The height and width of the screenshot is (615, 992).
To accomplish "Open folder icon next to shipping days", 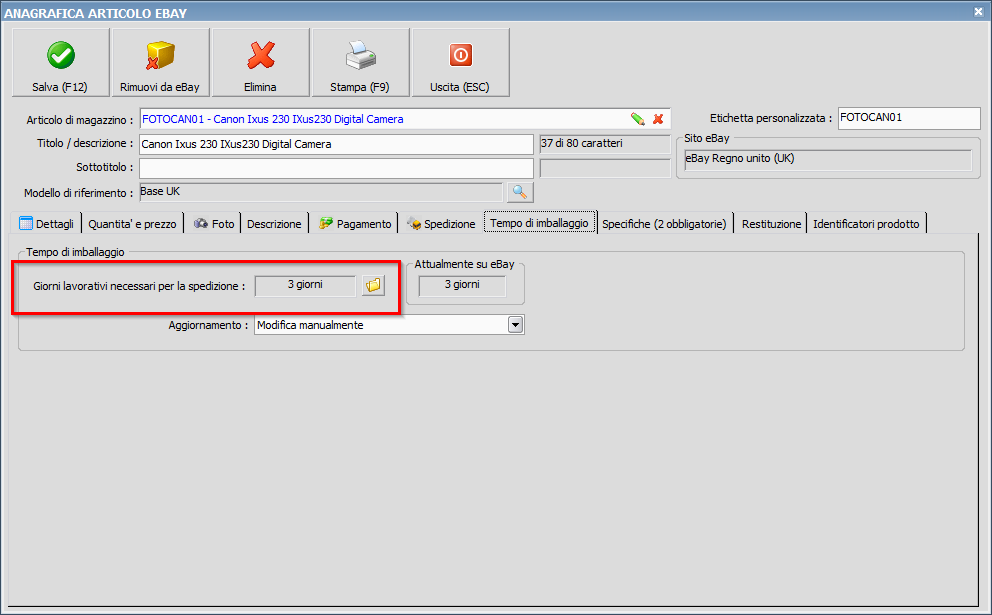I will pyautogui.click(x=373, y=285).
